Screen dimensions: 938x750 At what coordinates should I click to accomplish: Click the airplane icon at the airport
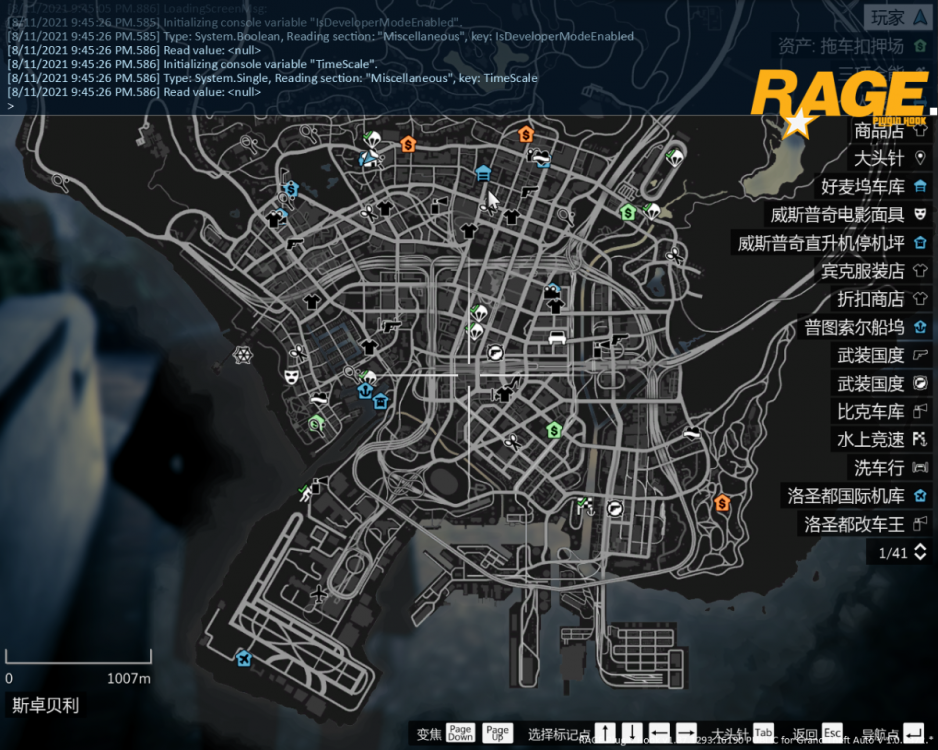[x=319, y=594]
